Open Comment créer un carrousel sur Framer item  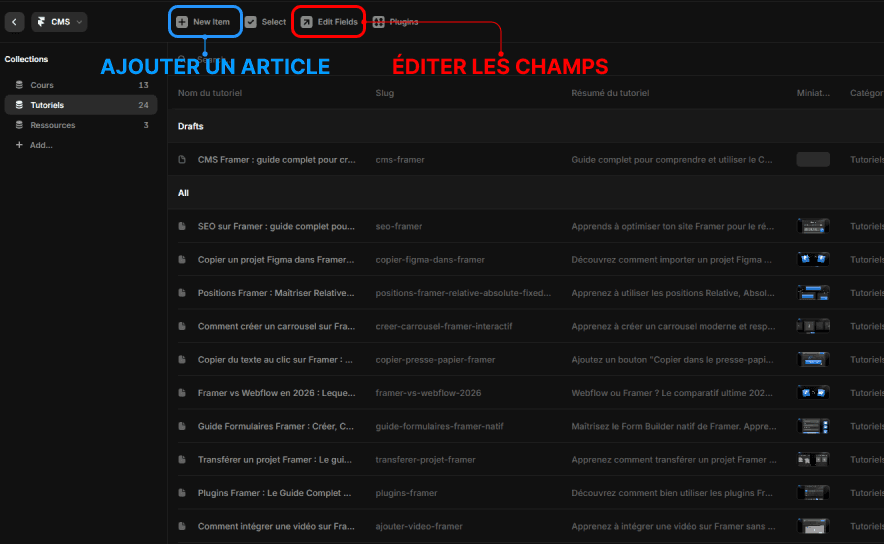[x=276, y=326]
